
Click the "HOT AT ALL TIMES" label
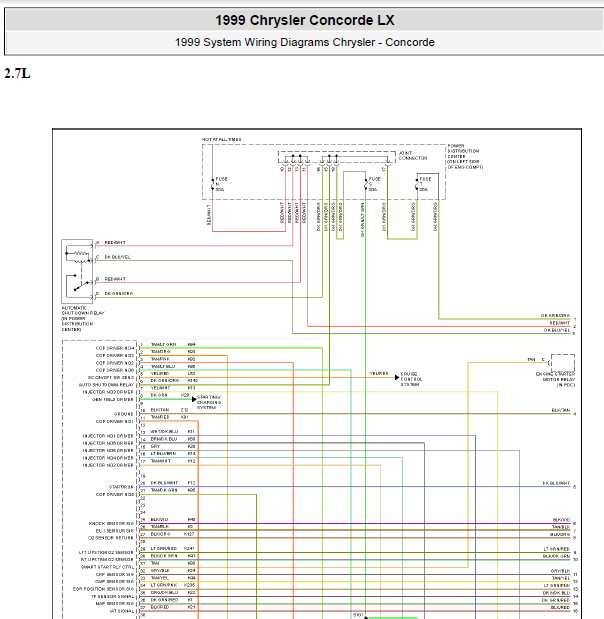(x=221, y=139)
